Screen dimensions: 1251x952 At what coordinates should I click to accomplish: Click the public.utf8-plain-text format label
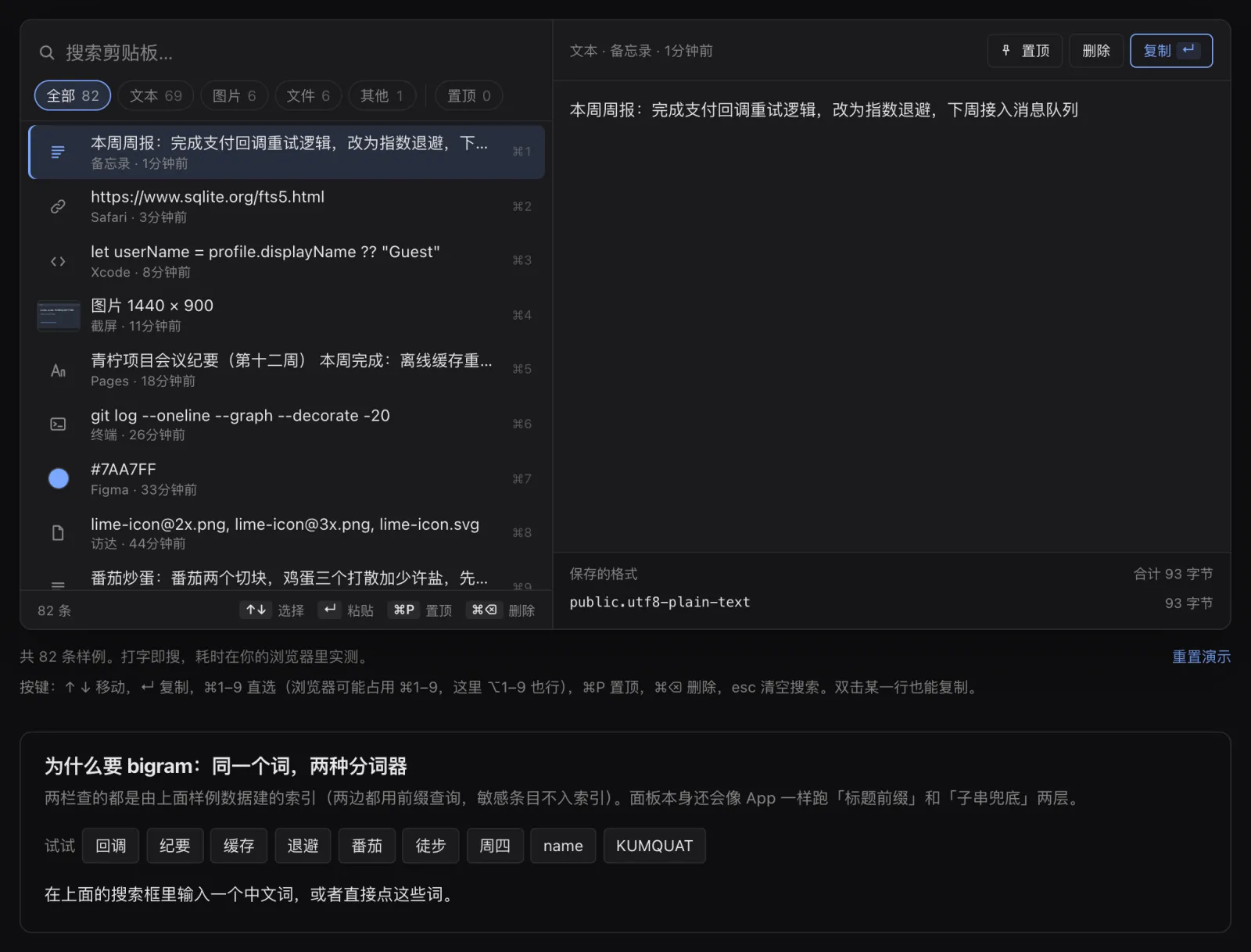pyautogui.click(x=659, y=602)
